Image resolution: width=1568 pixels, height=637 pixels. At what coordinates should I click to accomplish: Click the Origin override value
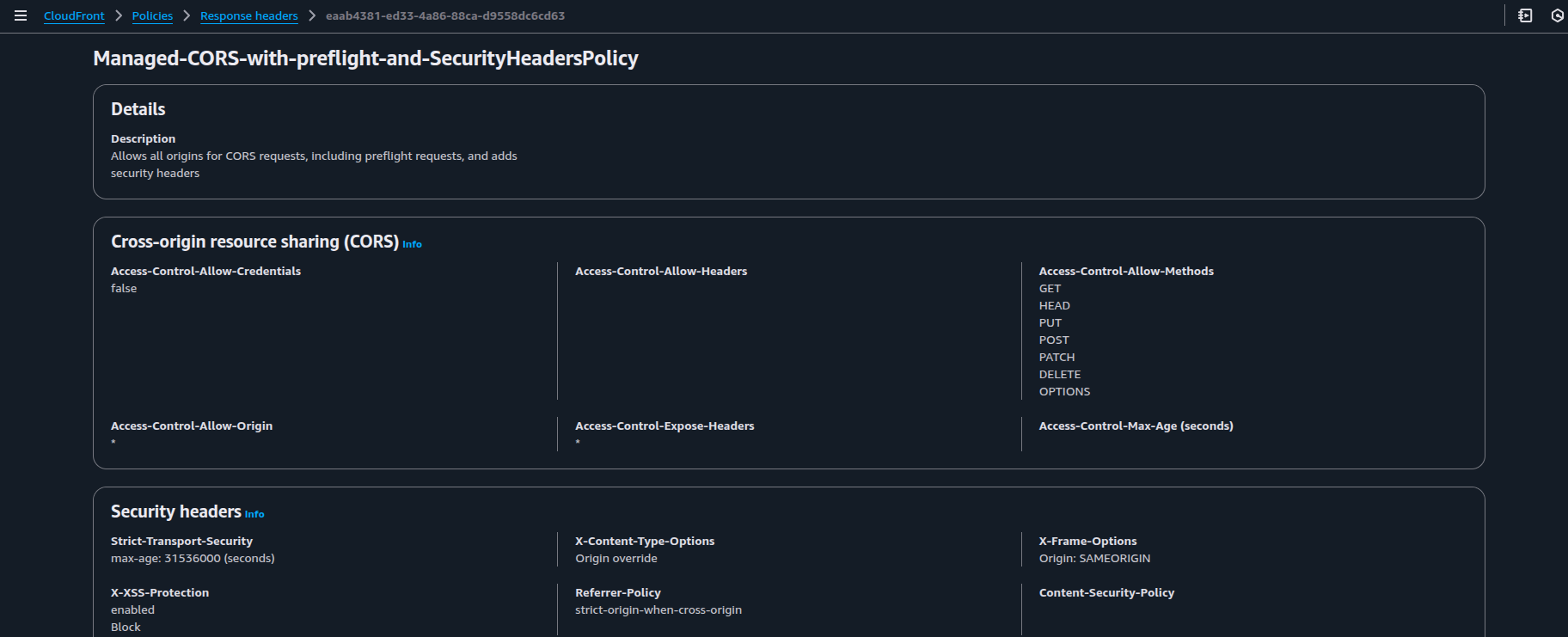coord(616,558)
